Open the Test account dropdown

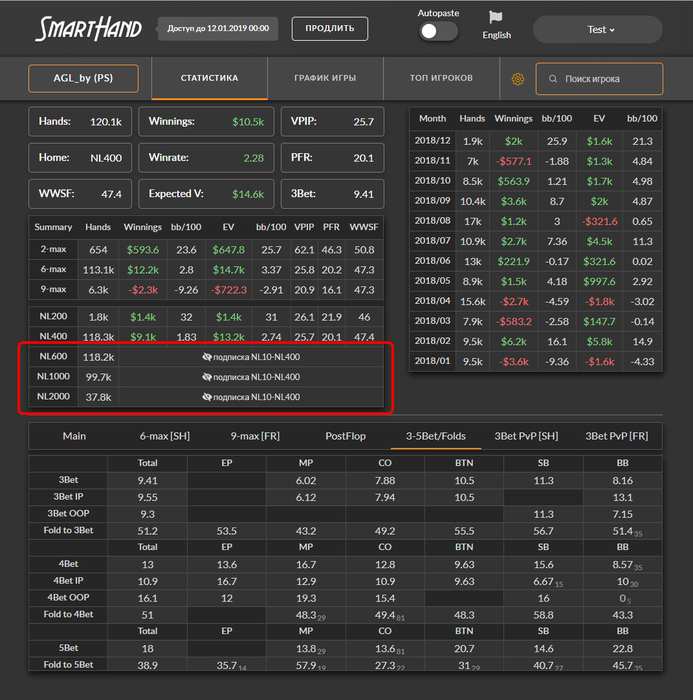pos(598,29)
